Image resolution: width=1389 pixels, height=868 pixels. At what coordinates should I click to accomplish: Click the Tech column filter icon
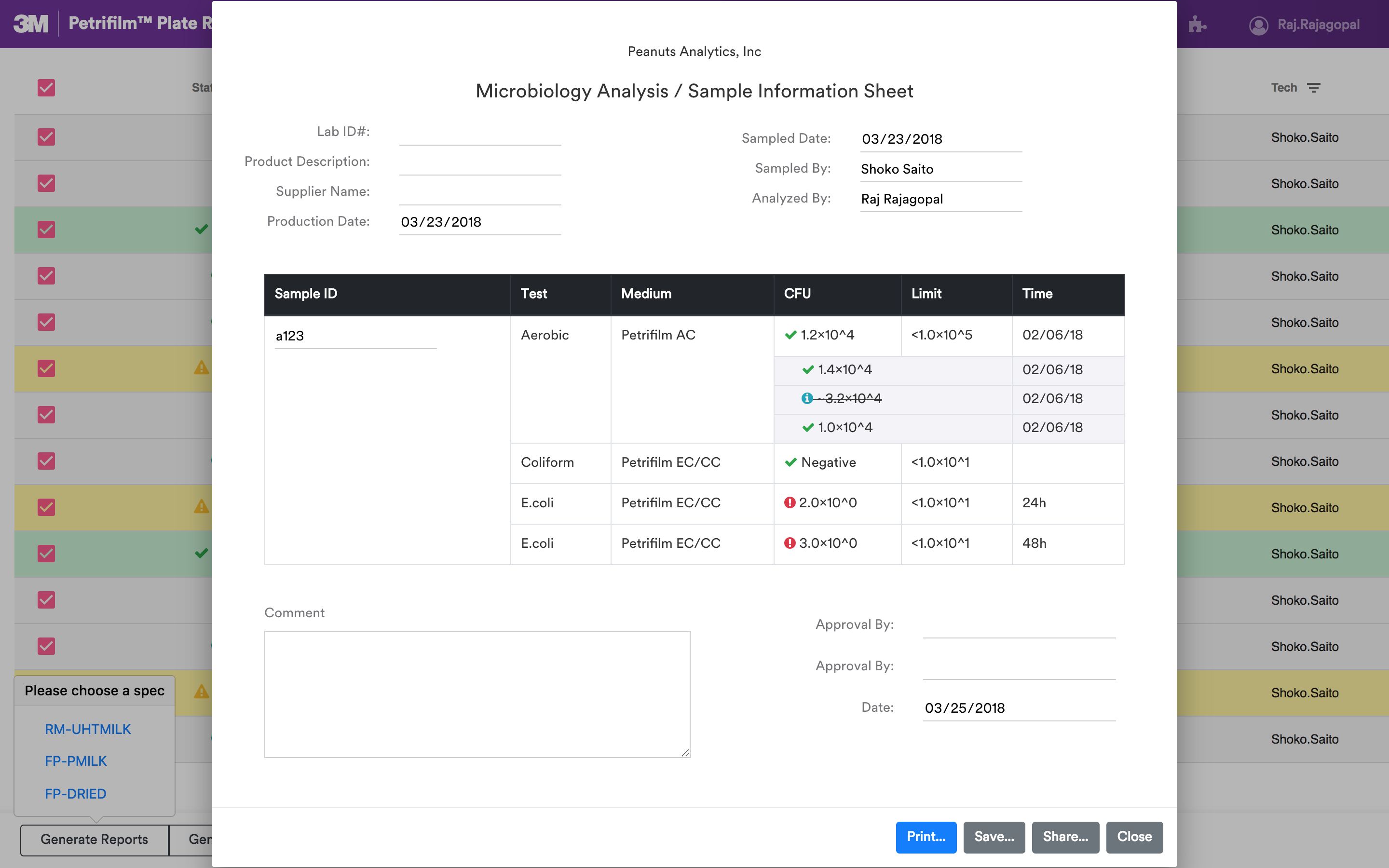coord(1314,88)
